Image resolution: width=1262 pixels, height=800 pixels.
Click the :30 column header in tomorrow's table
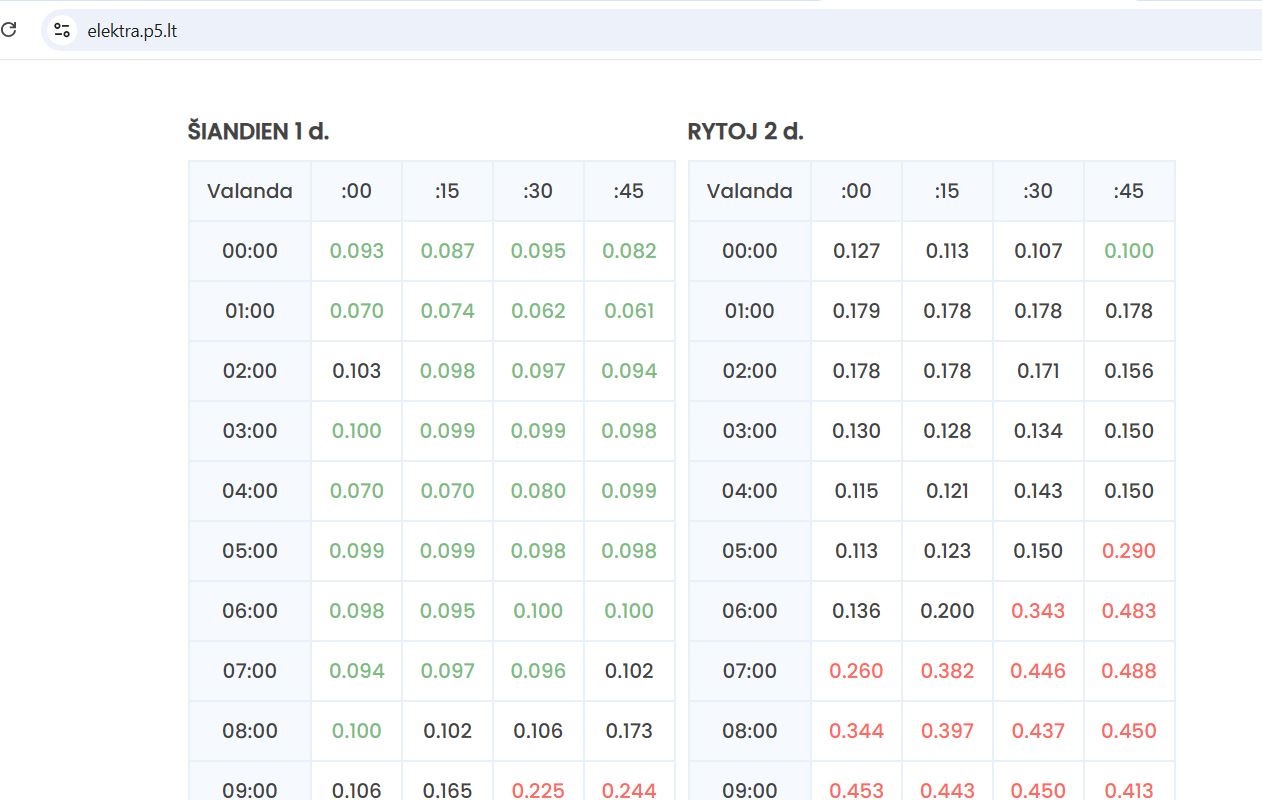(x=1038, y=191)
